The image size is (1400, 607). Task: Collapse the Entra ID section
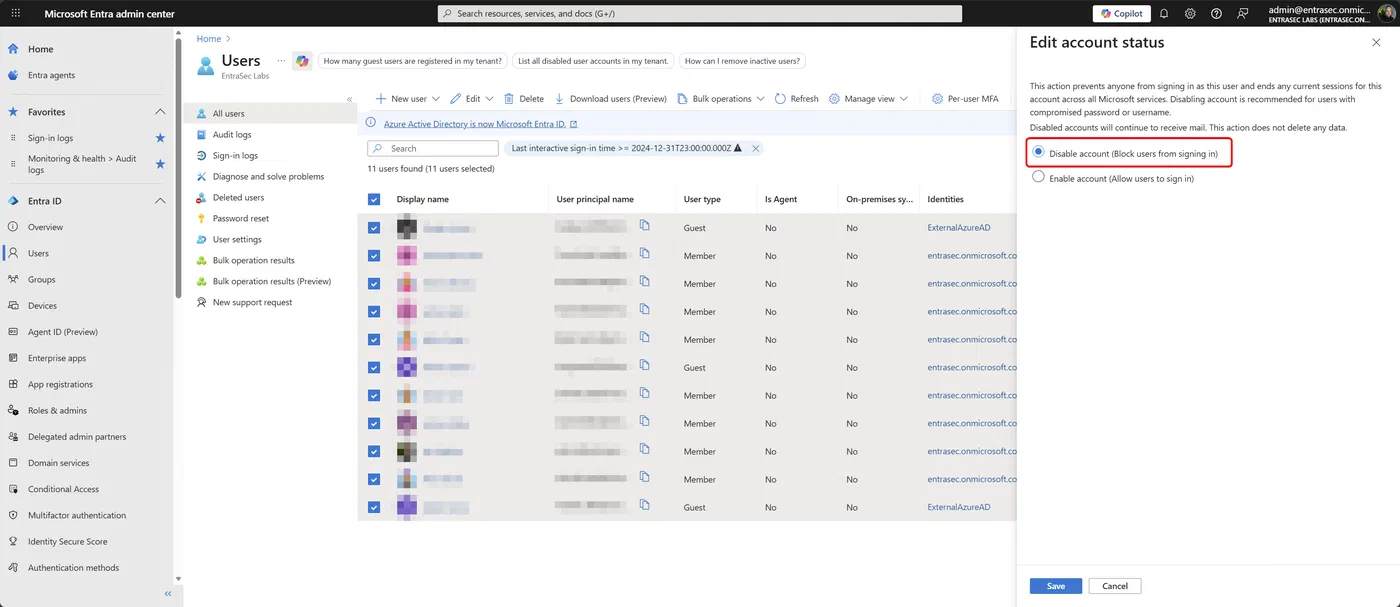160,201
